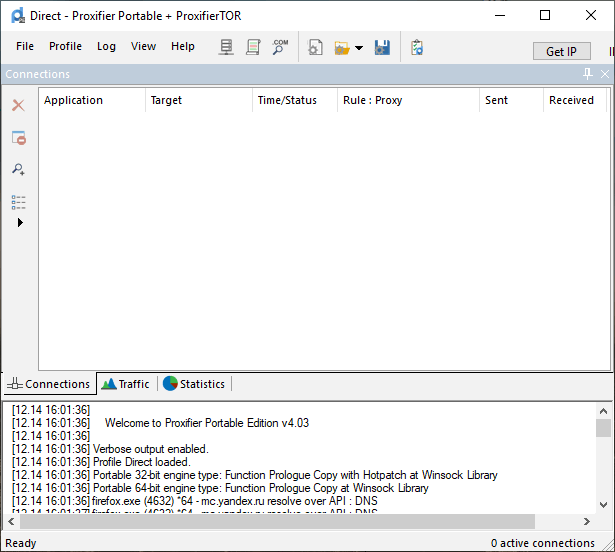Click horizontal scrollbar right arrow

click(x=586, y=521)
